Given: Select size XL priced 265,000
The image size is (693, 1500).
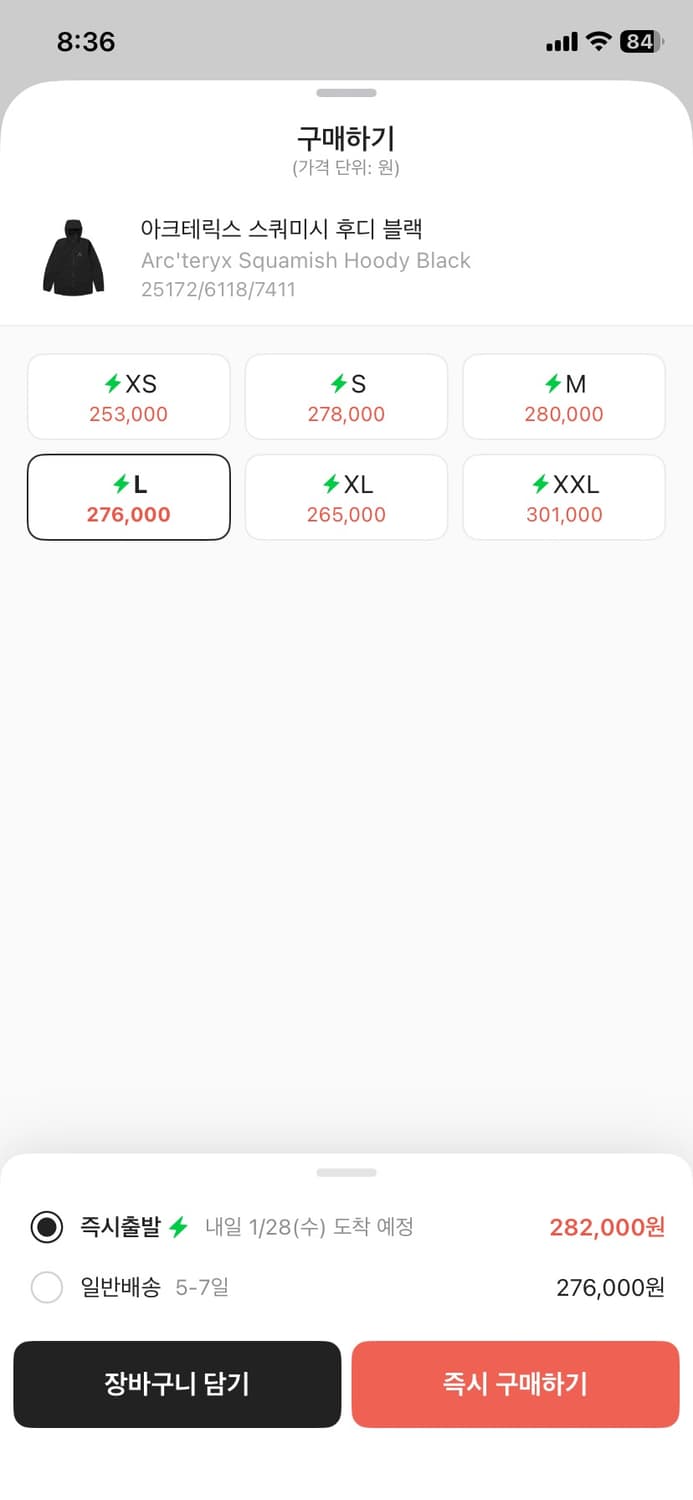Looking at the screenshot, I should pos(346,497).
